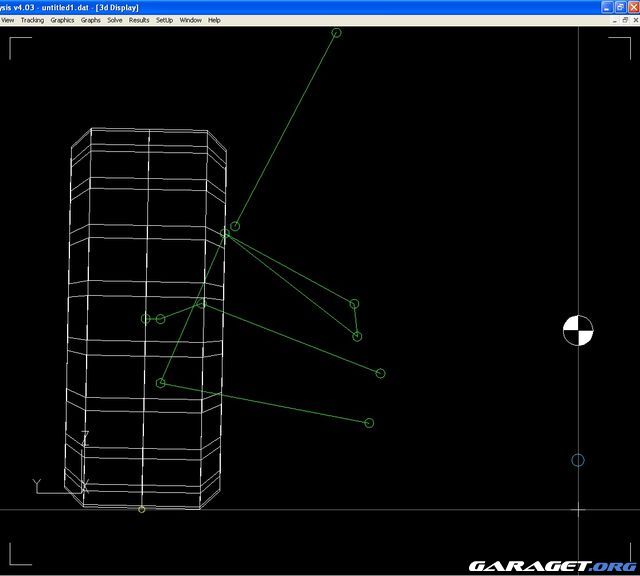The image size is (640, 576).
Task: Open the Help menu
Action: coord(214,20)
